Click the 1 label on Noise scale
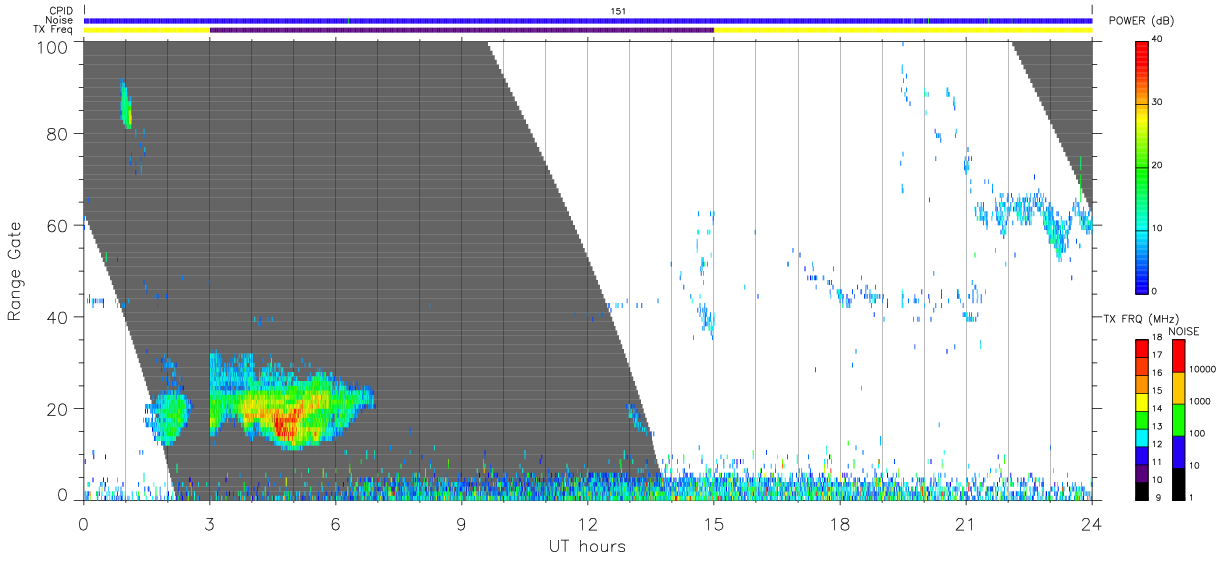Screen dimensions: 1228x567 point(1192,497)
